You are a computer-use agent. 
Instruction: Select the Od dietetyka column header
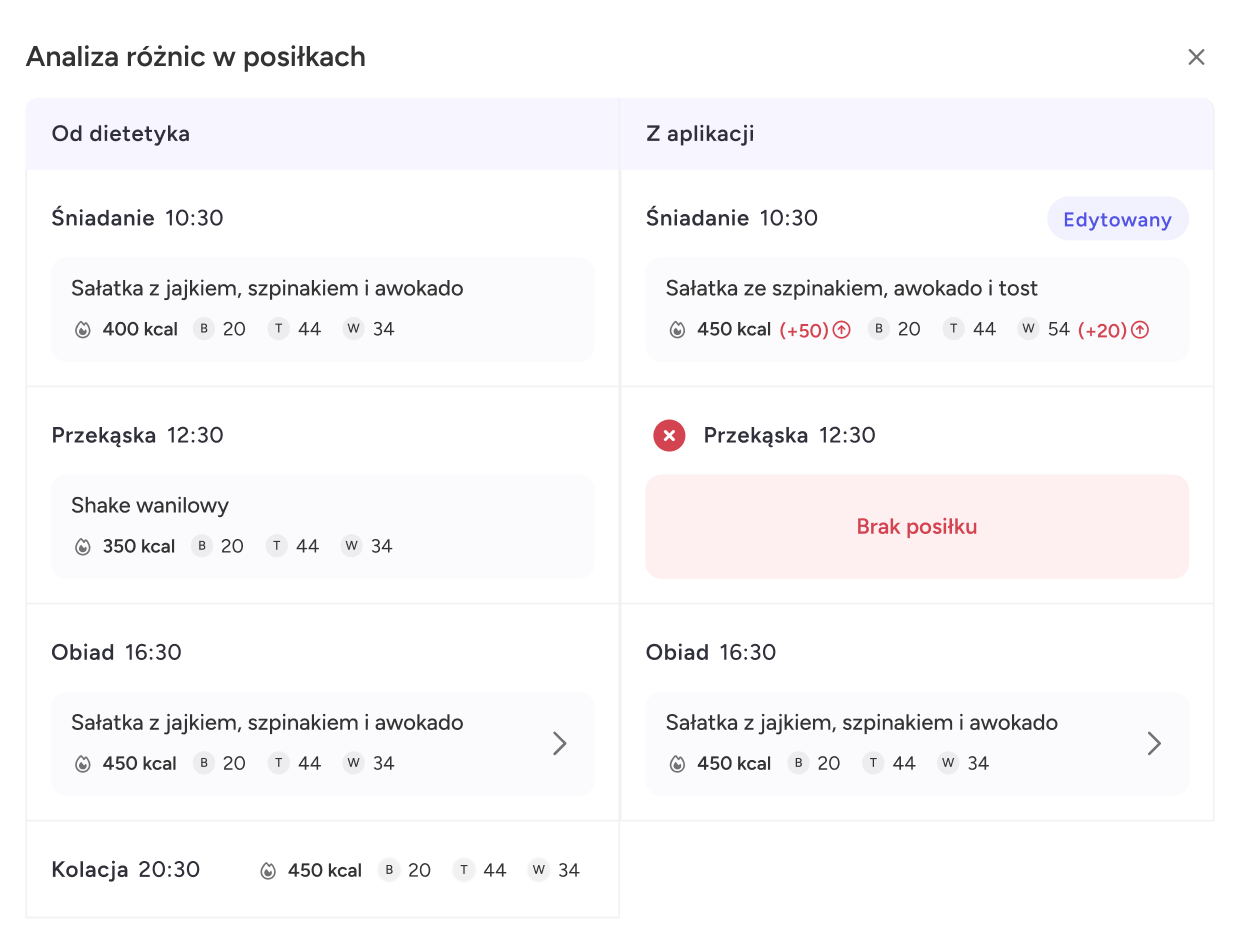click(x=121, y=133)
